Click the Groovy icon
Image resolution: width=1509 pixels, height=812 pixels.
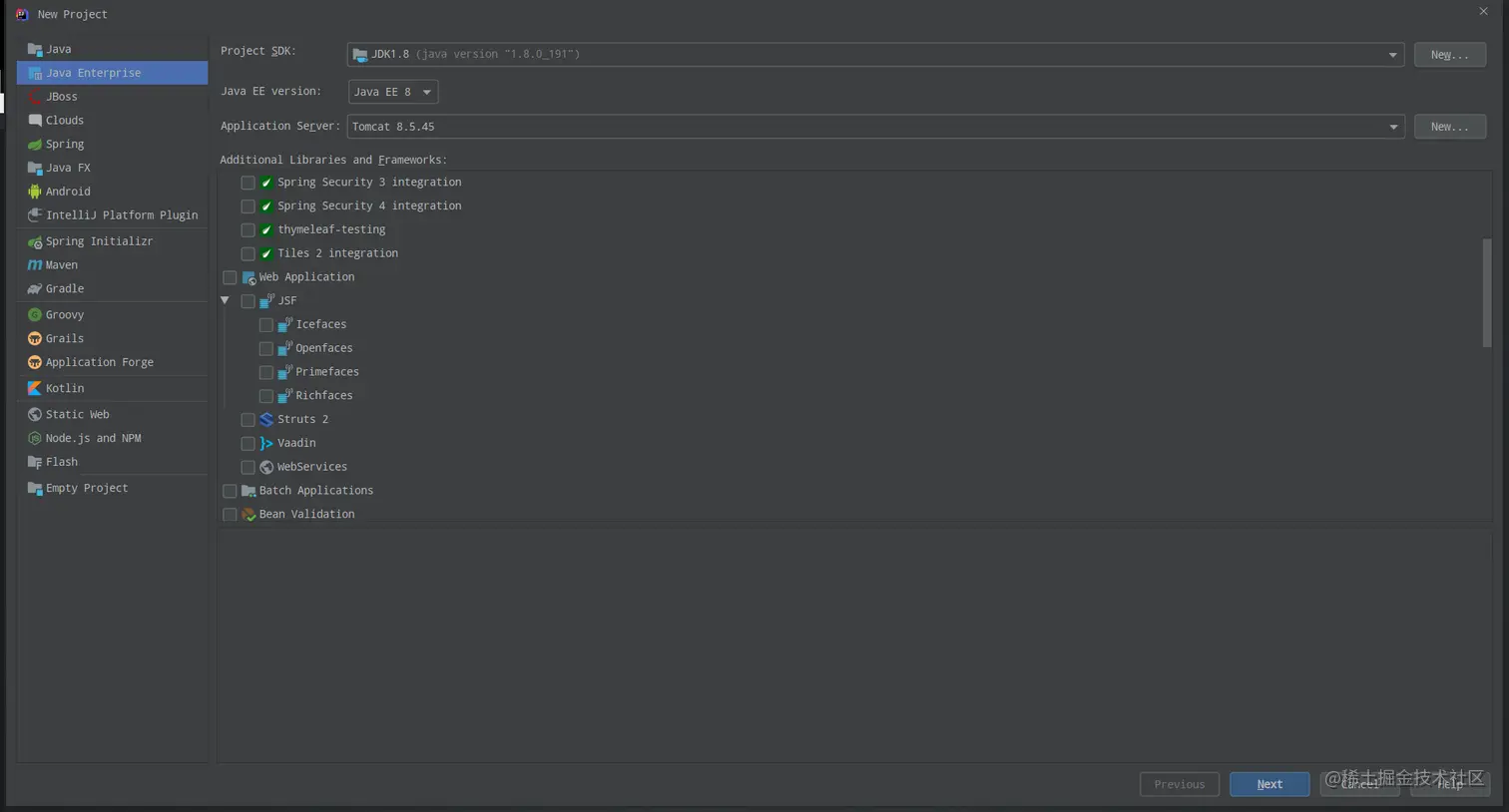(35, 315)
